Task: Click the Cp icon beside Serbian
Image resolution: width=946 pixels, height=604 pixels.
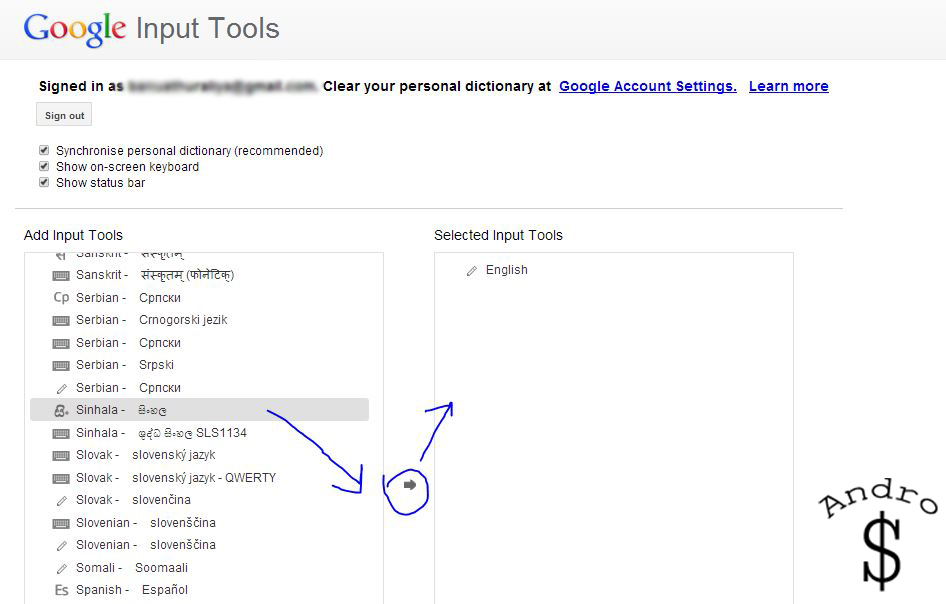Action: (61, 297)
